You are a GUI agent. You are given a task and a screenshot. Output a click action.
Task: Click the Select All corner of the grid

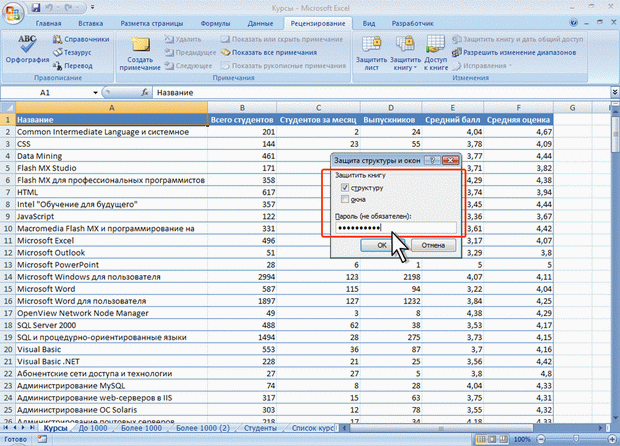[x=8, y=108]
